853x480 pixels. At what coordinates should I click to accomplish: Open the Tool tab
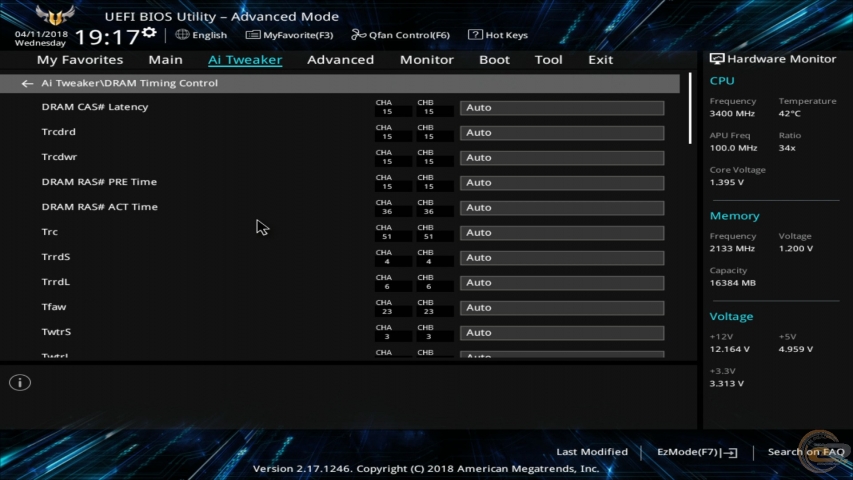tap(548, 60)
